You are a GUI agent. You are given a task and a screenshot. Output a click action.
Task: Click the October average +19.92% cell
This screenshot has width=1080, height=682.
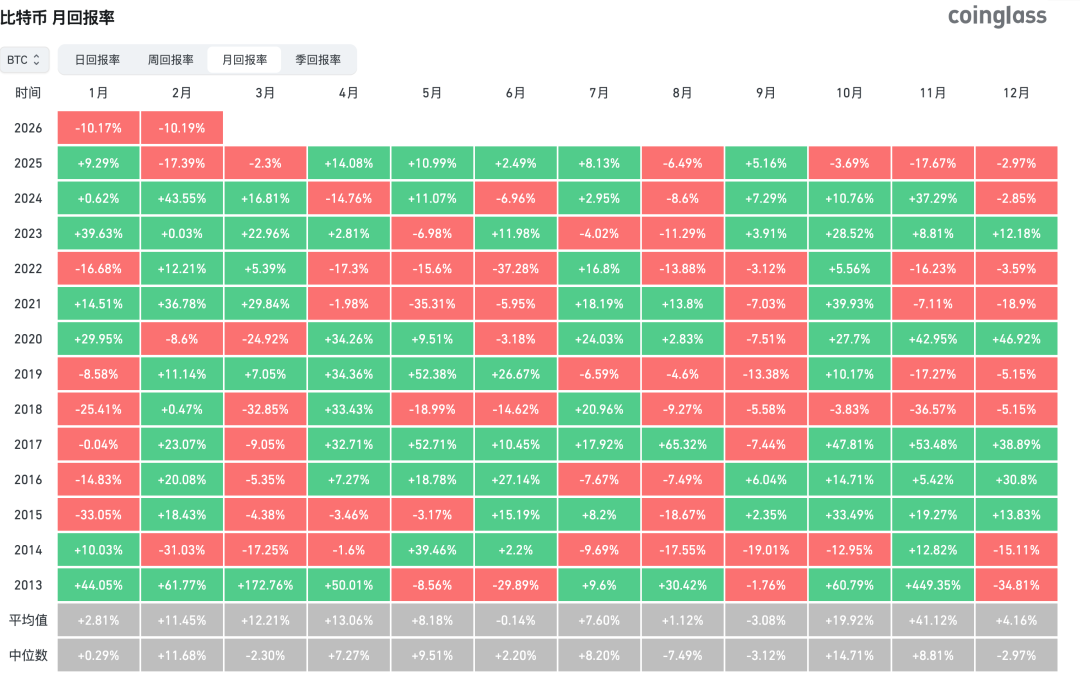click(849, 621)
